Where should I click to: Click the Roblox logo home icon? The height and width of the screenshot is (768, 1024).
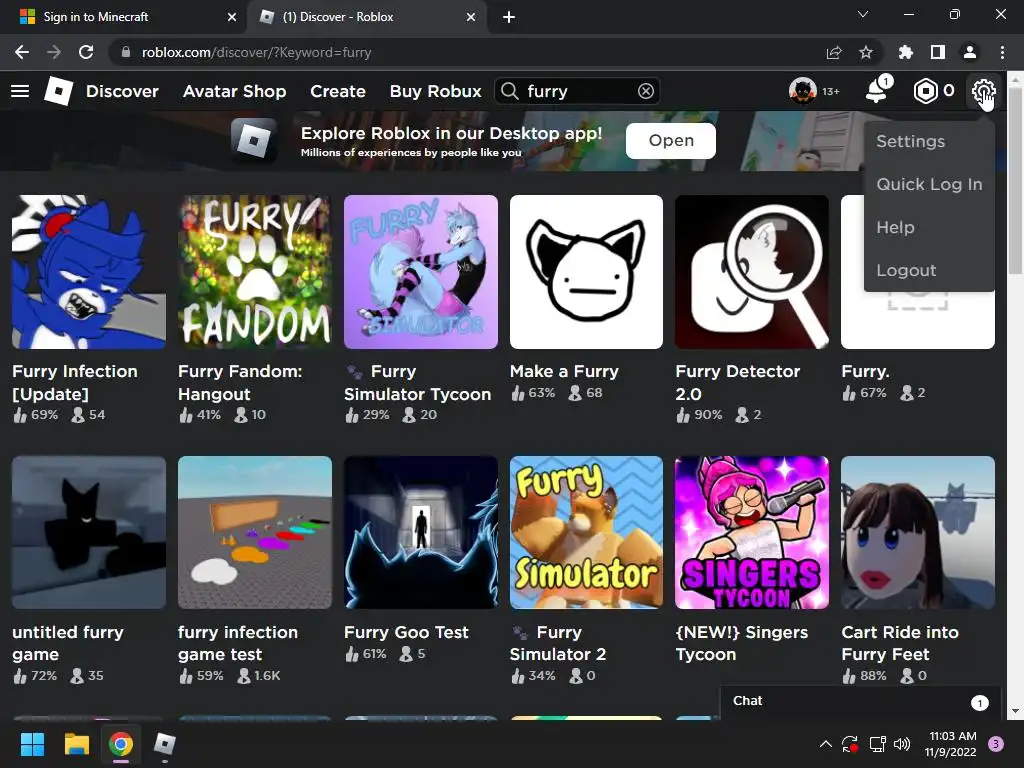[x=58, y=91]
